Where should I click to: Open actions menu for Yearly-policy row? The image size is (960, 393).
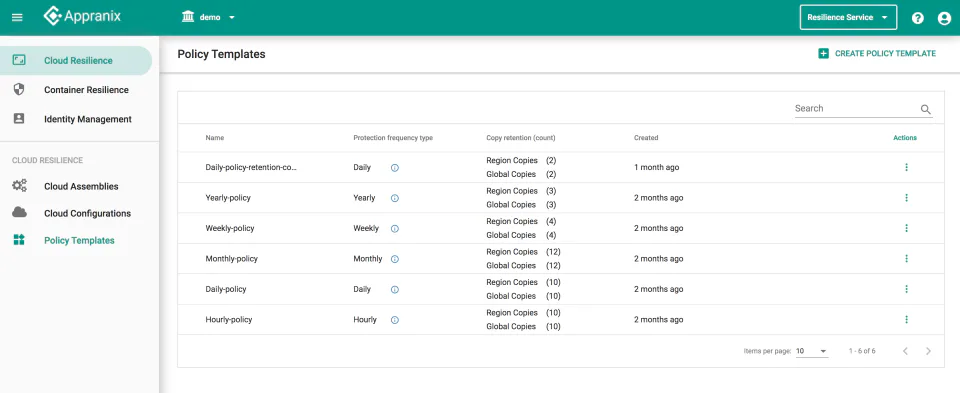906,198
